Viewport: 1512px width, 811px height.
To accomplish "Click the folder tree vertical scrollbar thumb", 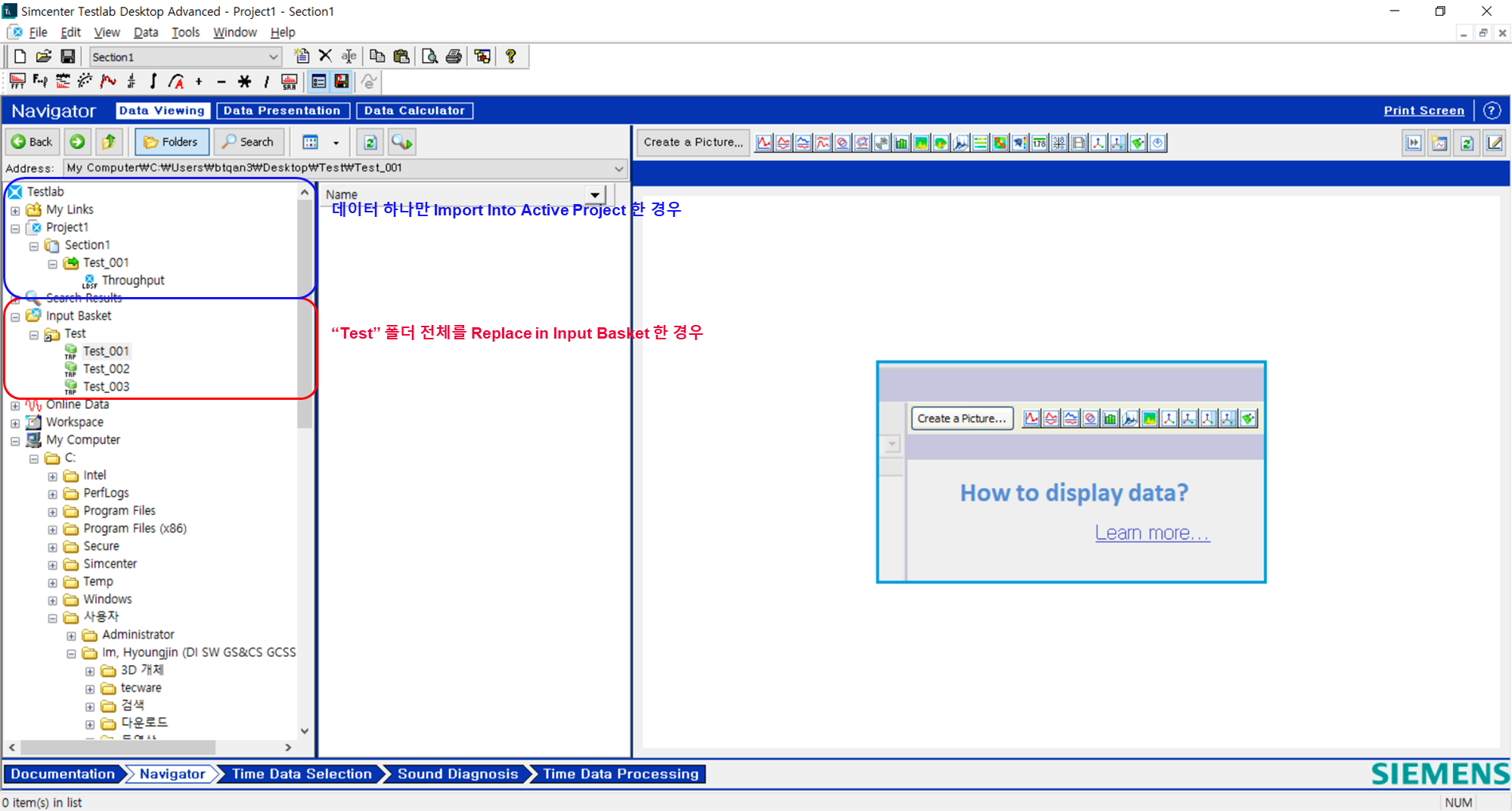I will [305, 314].
